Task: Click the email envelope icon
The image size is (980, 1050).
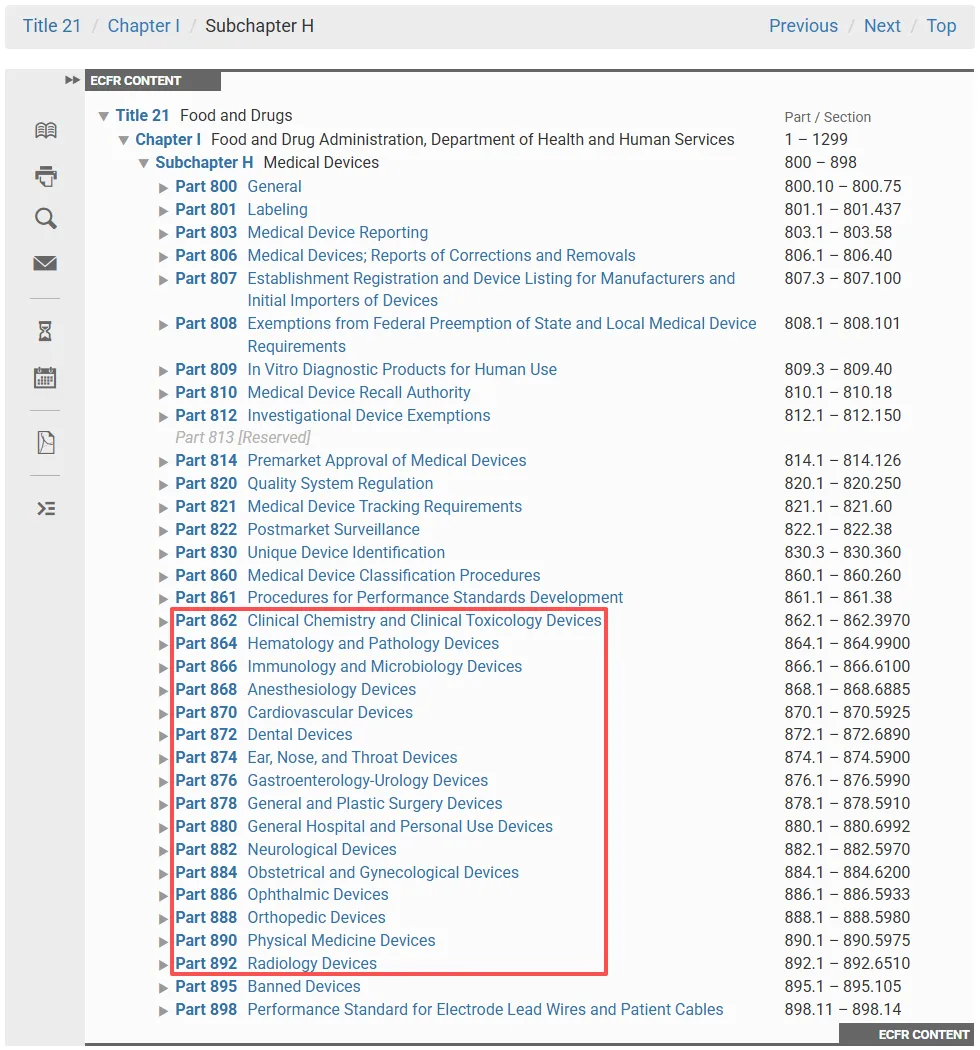Action: pos(46,263)
